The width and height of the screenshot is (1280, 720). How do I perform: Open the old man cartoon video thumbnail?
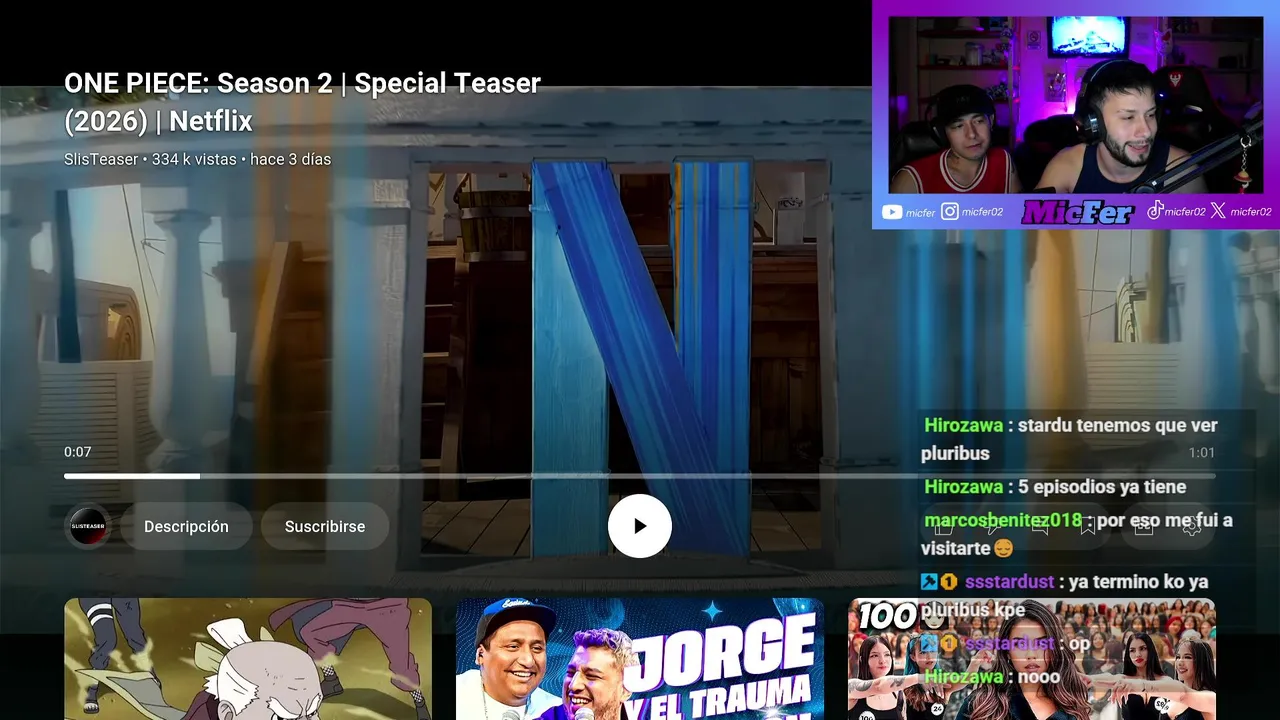point(248,659)
